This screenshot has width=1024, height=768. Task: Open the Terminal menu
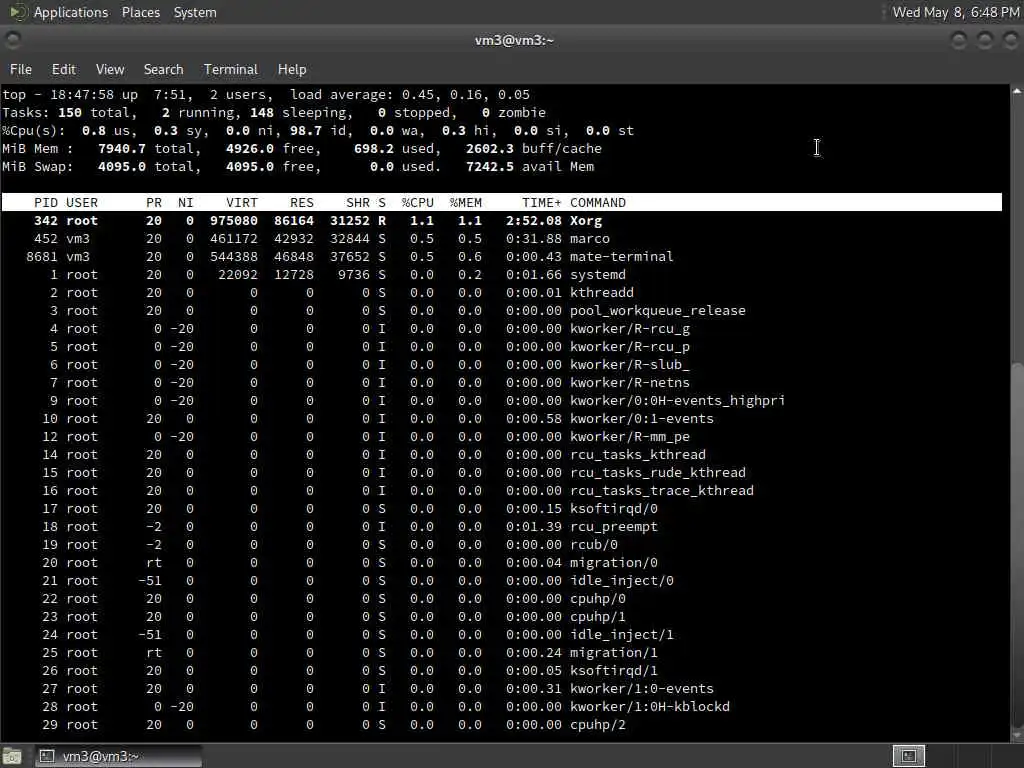point(231,69)
